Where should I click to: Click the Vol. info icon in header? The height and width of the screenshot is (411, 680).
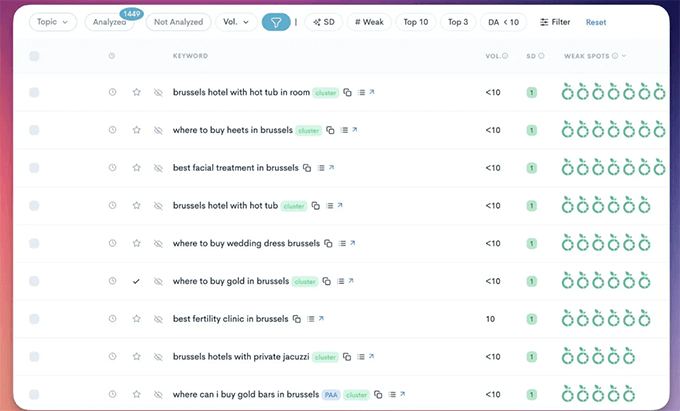pyautogui.click(x=505, y=56)
